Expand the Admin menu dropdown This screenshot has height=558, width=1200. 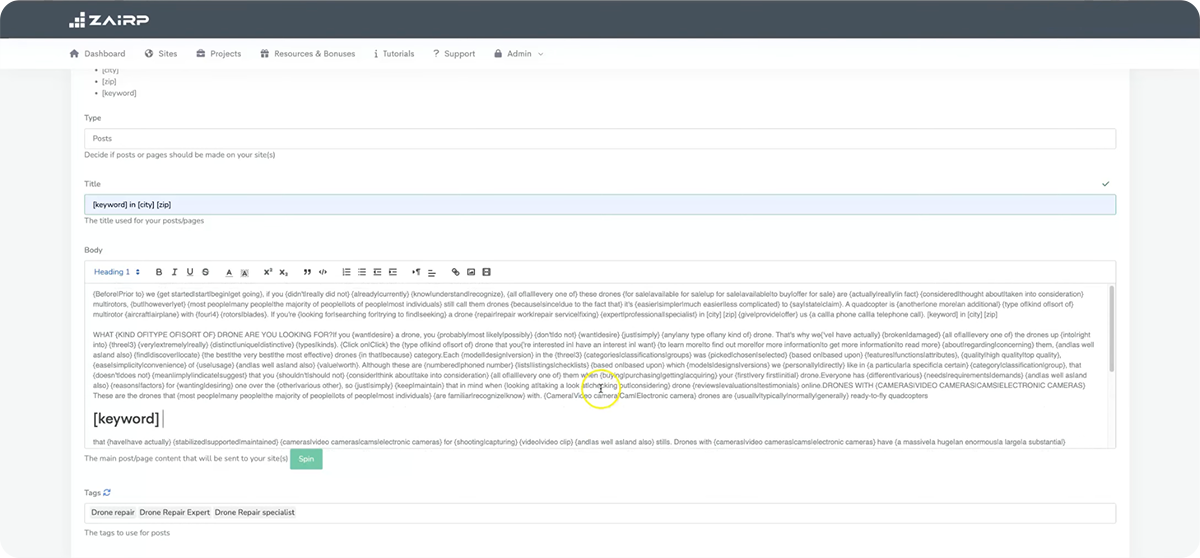(519, 54)
